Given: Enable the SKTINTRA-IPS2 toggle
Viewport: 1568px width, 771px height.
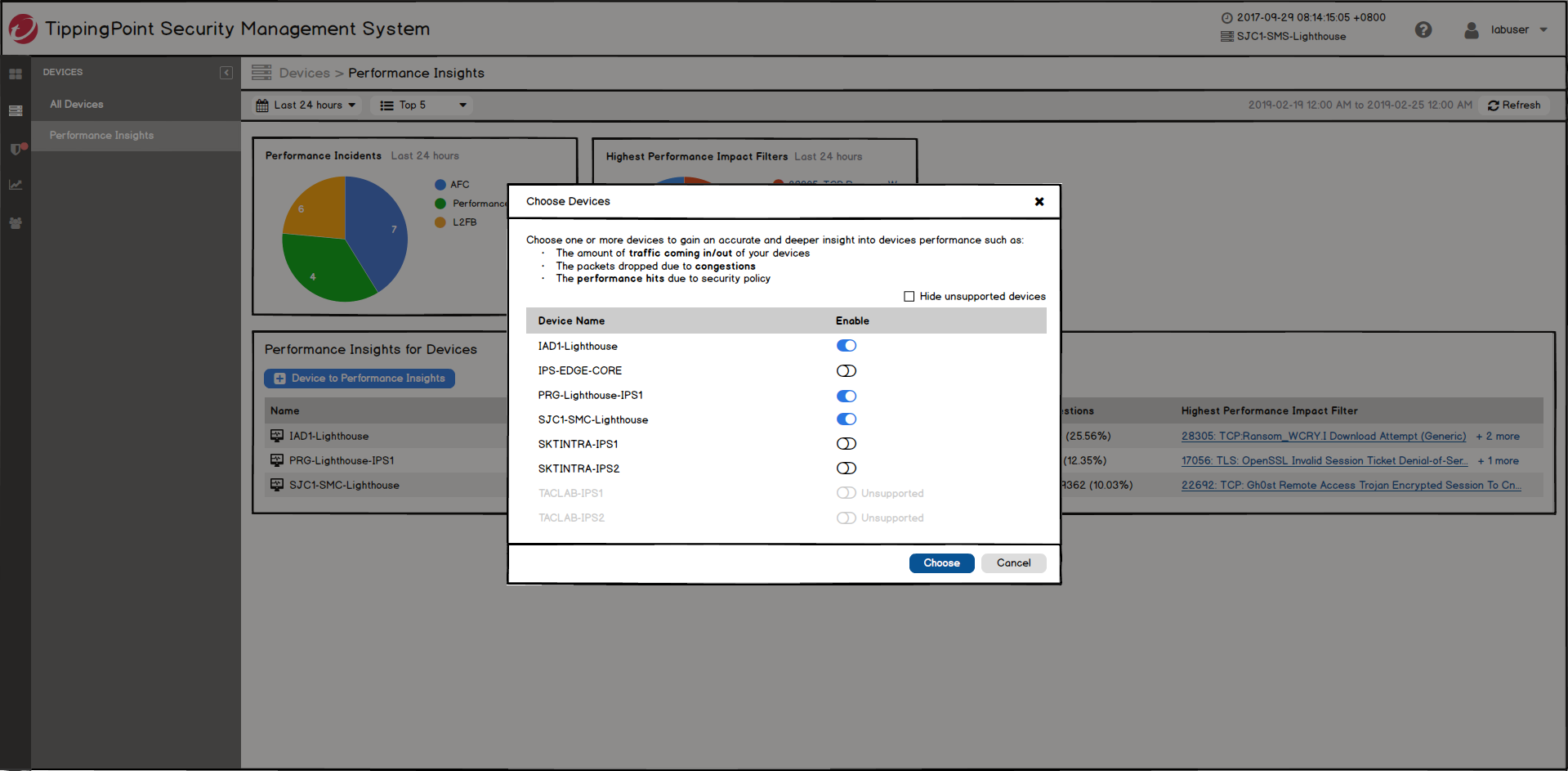Looking at the screenshot, I should (847, 468).
